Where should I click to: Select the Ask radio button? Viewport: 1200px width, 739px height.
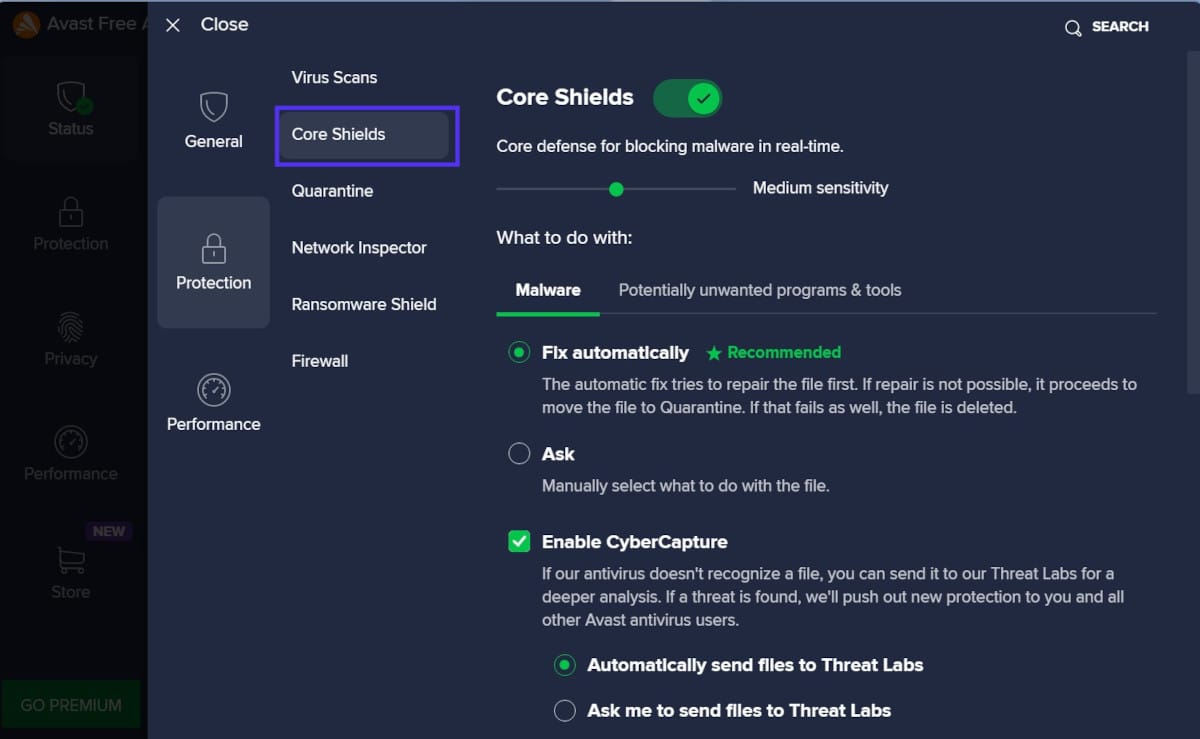pos(519,453)
